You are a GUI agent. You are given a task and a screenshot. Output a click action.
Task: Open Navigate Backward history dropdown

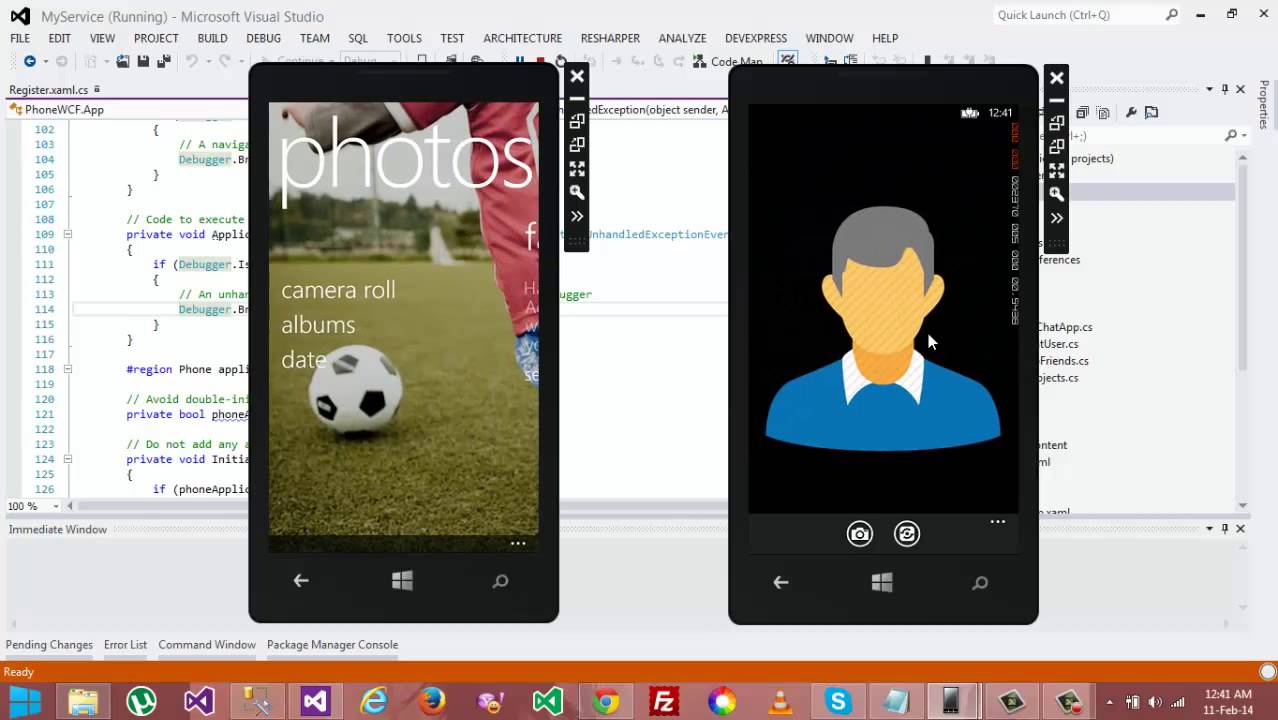(x=45, y=61)
